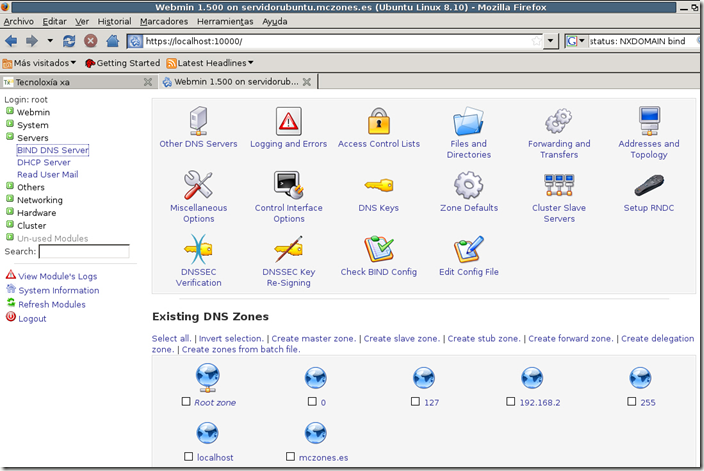
Task: Open the Root zone globe icon
Action: tap(207, 378)
